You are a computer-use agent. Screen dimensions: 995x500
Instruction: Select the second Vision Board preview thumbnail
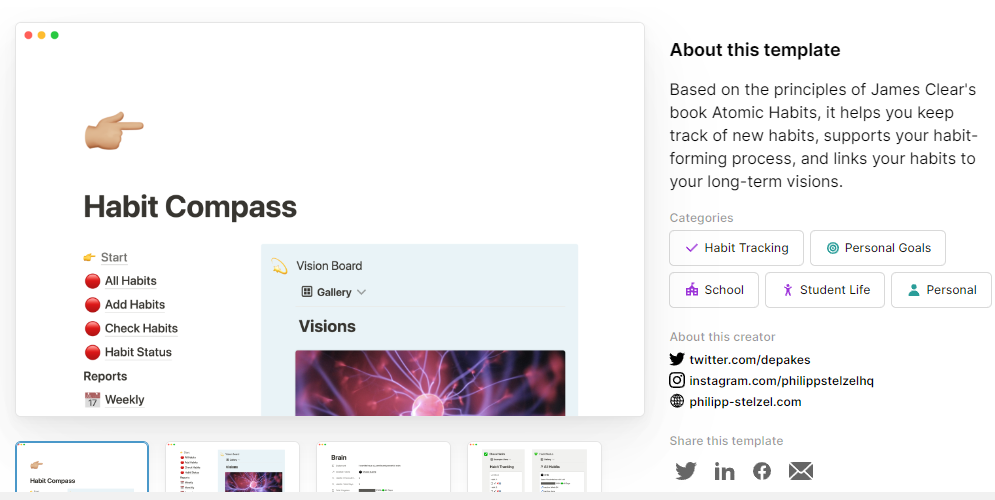coord(232,467)
